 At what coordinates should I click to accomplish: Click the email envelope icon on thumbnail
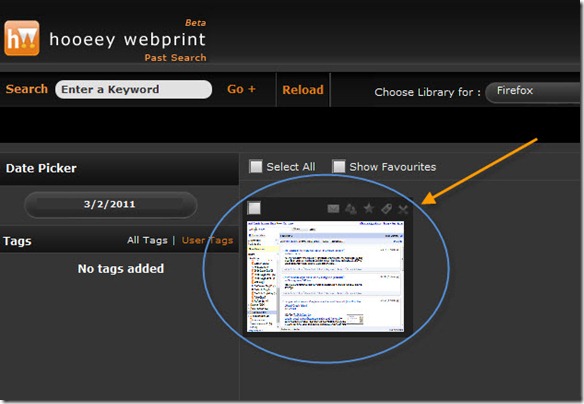point(333,209)
